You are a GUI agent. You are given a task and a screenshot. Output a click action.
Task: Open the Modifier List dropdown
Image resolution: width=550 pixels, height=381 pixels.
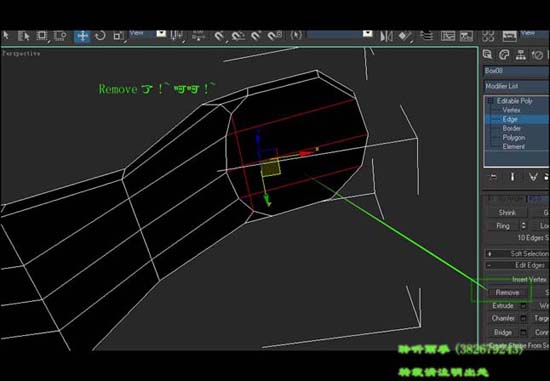coord(516,86)
